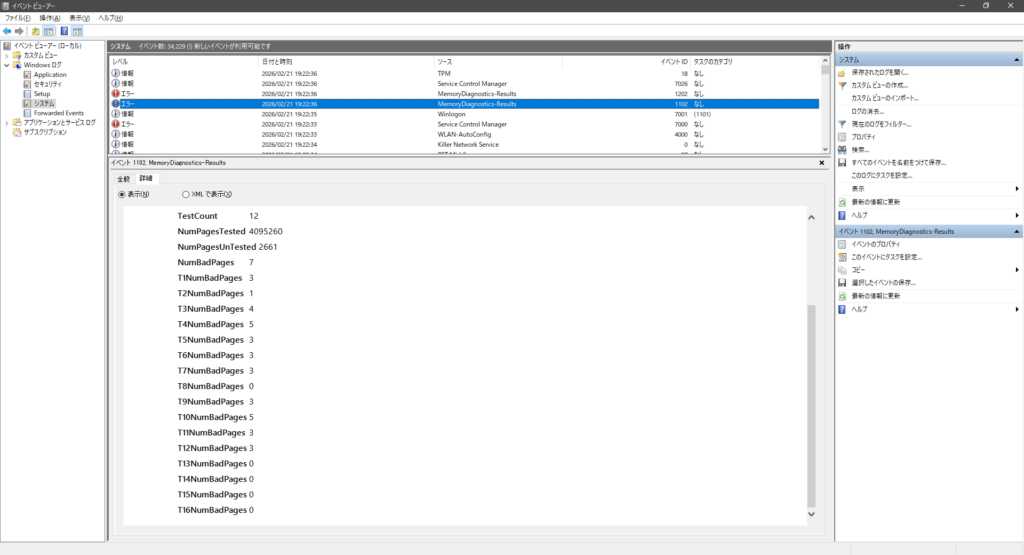Open イベントのプロパティ from the actions pane
This screenshot has height=555, width=1024.
tap(877, 244)
